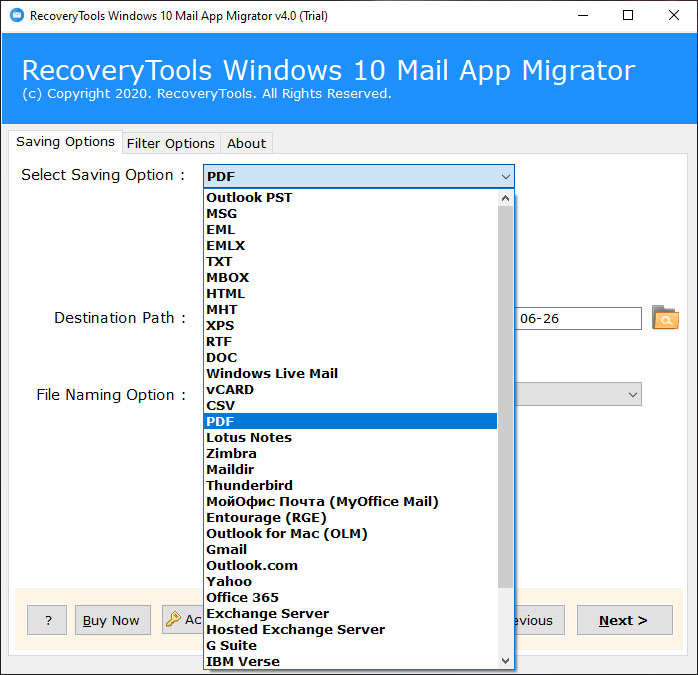Image resolution: width=698 pixels, height=675 pixels.
Task: Open the Select Saving Option combo box
Action: tap(359, 176)
